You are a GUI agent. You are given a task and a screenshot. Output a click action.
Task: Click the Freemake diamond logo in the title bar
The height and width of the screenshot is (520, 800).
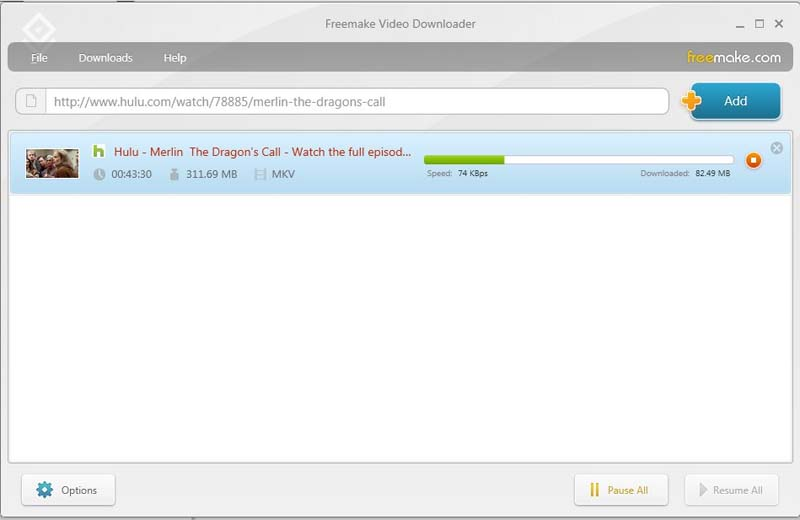(39, 29)
